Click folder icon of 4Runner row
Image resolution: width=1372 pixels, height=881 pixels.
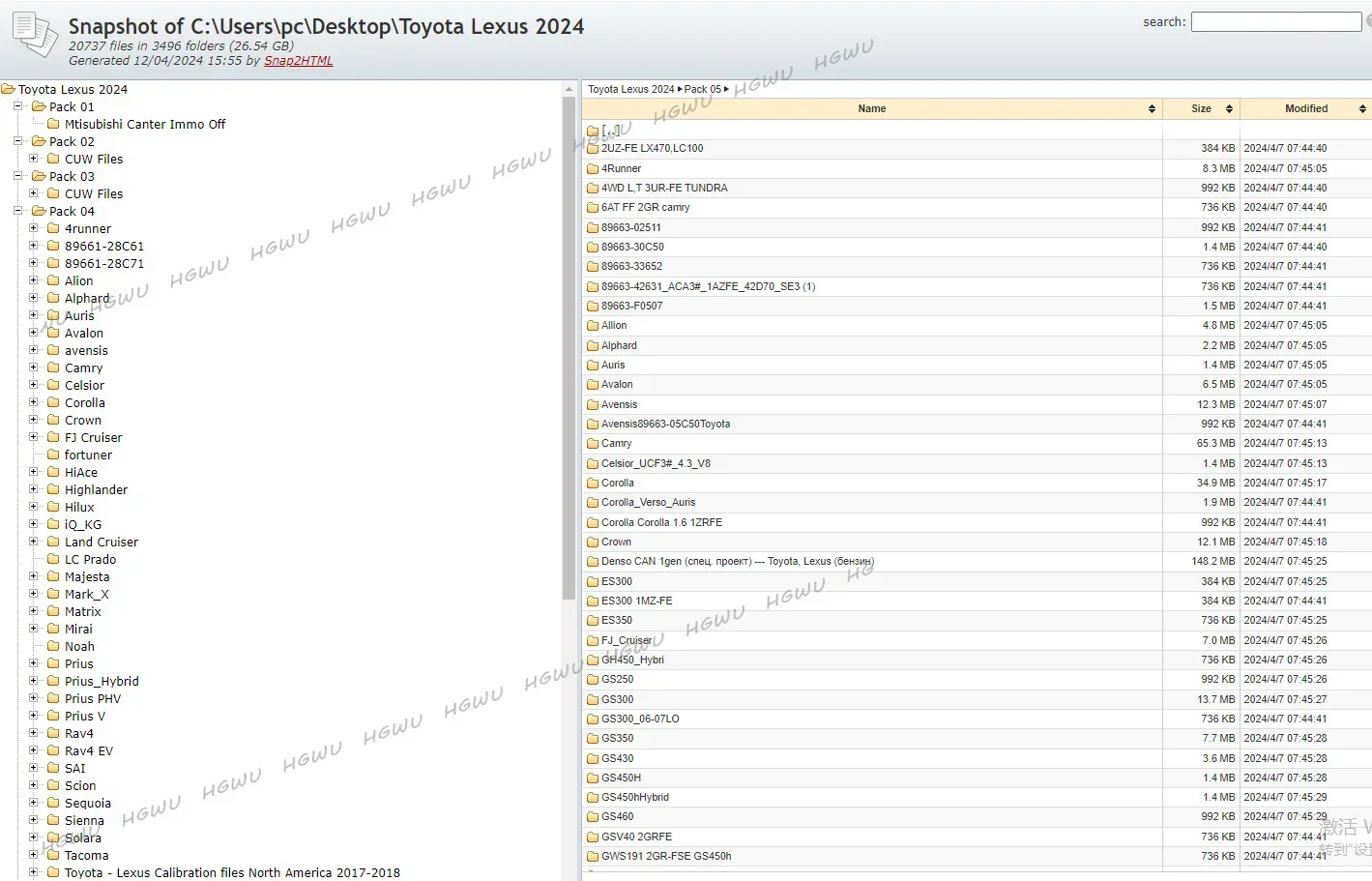point(593,168)
